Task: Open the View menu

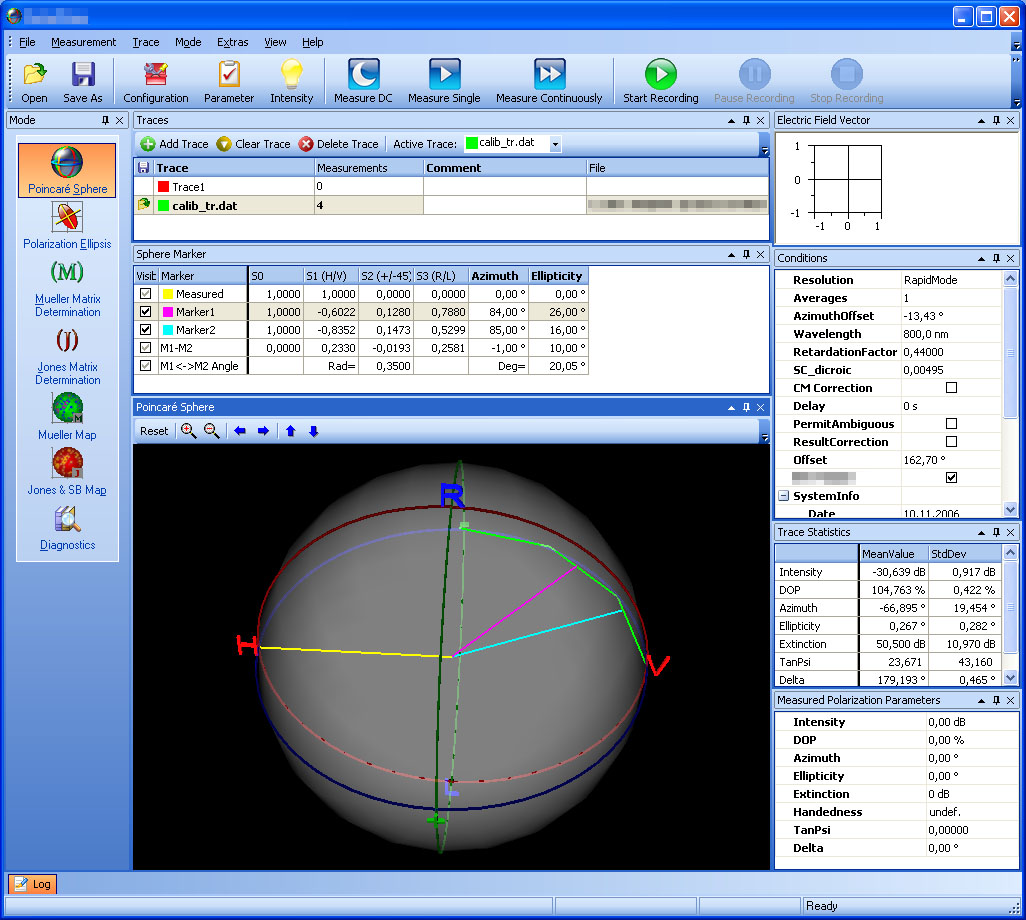Action: coord(275,42)
